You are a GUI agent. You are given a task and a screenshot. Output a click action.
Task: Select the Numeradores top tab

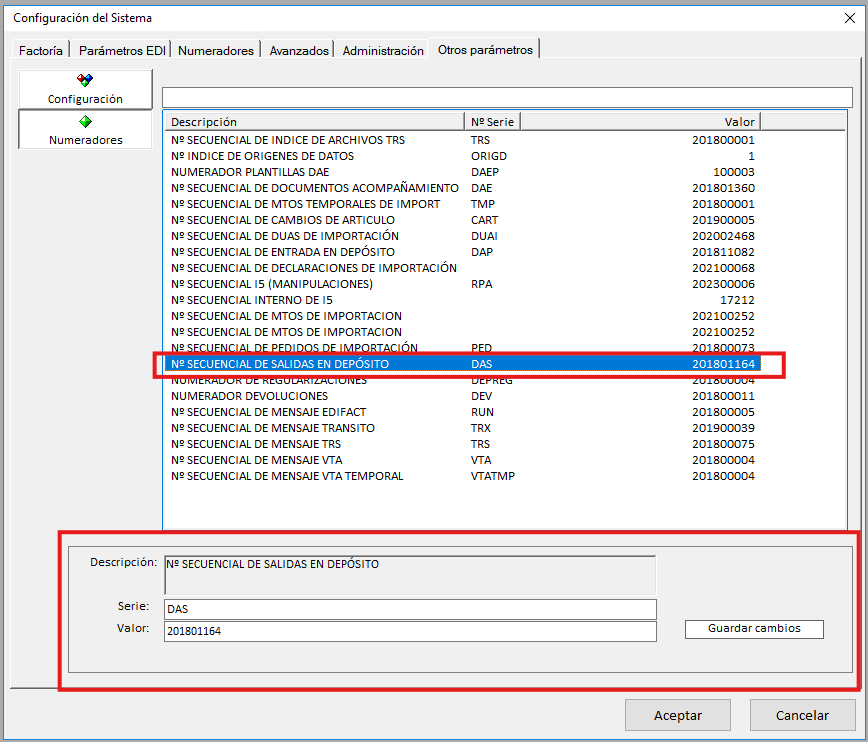coord(215,50)
